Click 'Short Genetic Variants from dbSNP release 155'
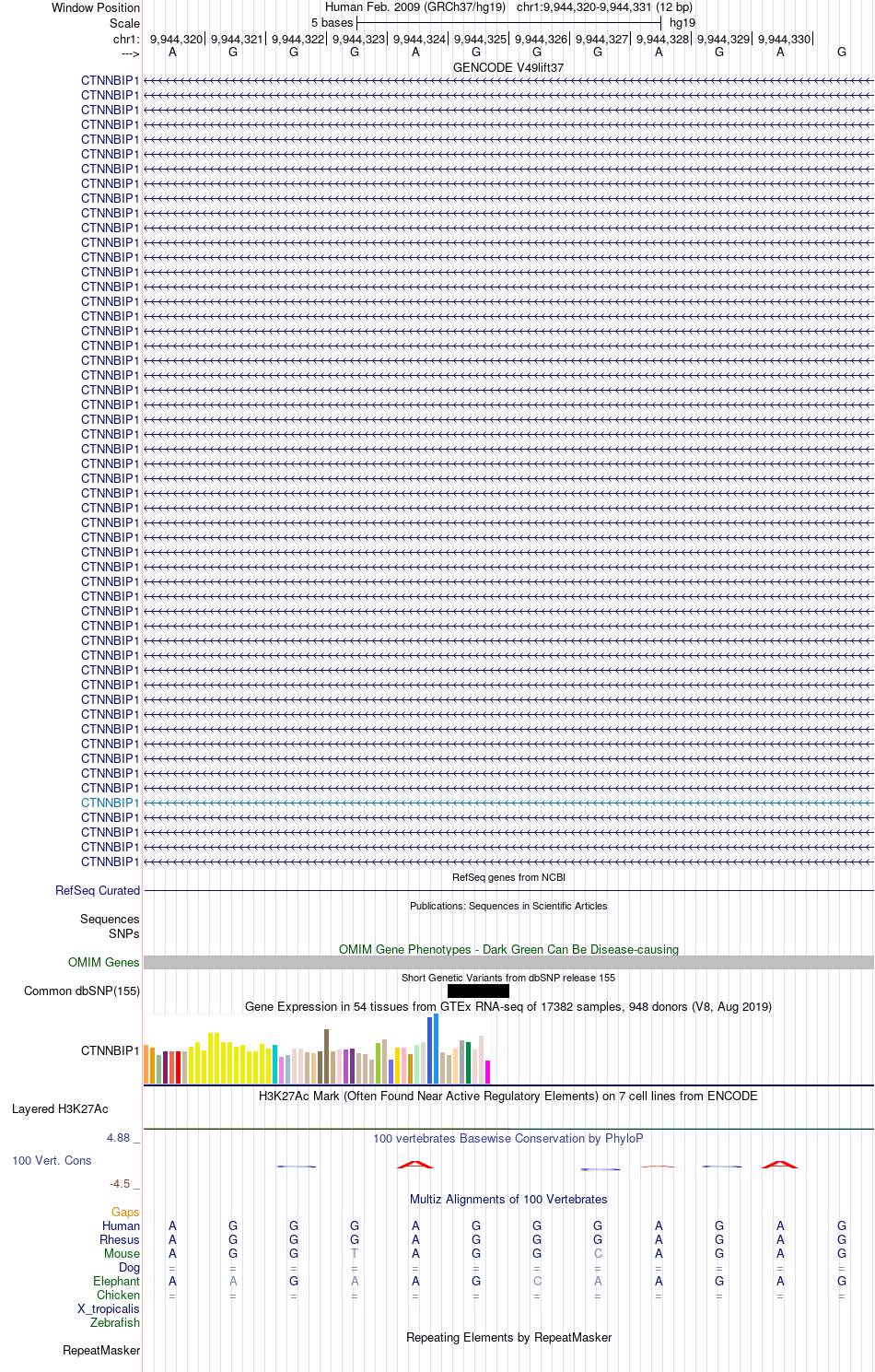Image resolution: width=875 pixels, height=1372 pixels. point(508,978)
